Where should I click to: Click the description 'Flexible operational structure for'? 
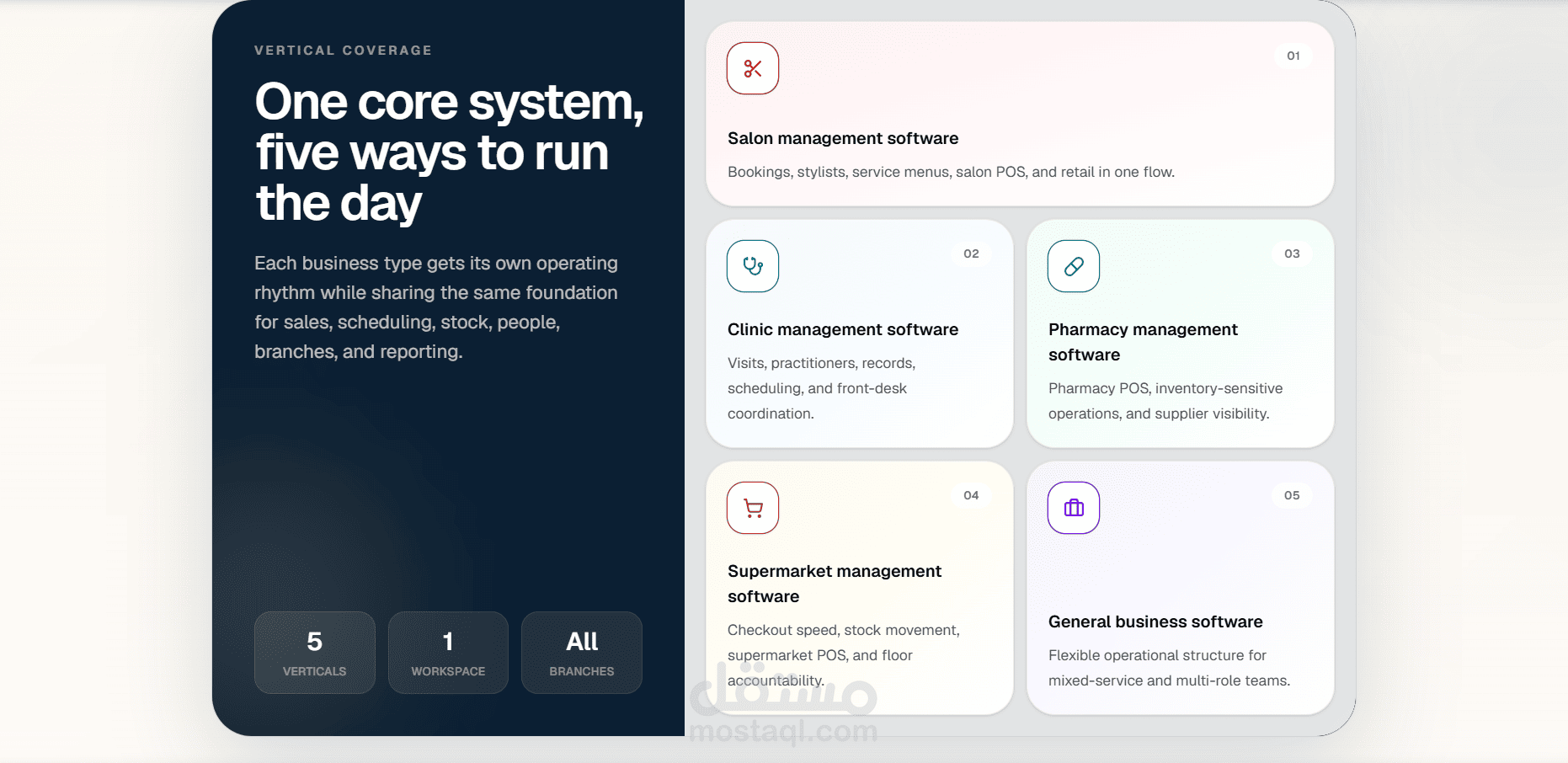point(1169,668)
